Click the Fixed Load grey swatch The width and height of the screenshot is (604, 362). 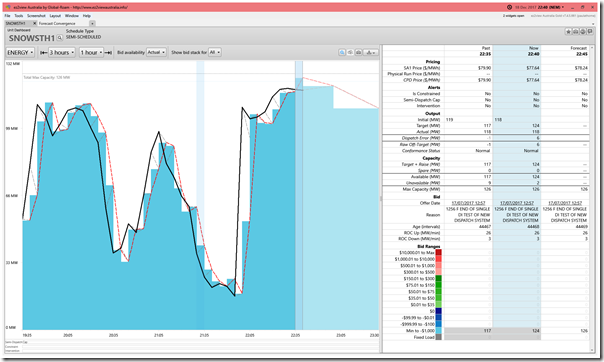pyautogui.click(x=438, y=337)
